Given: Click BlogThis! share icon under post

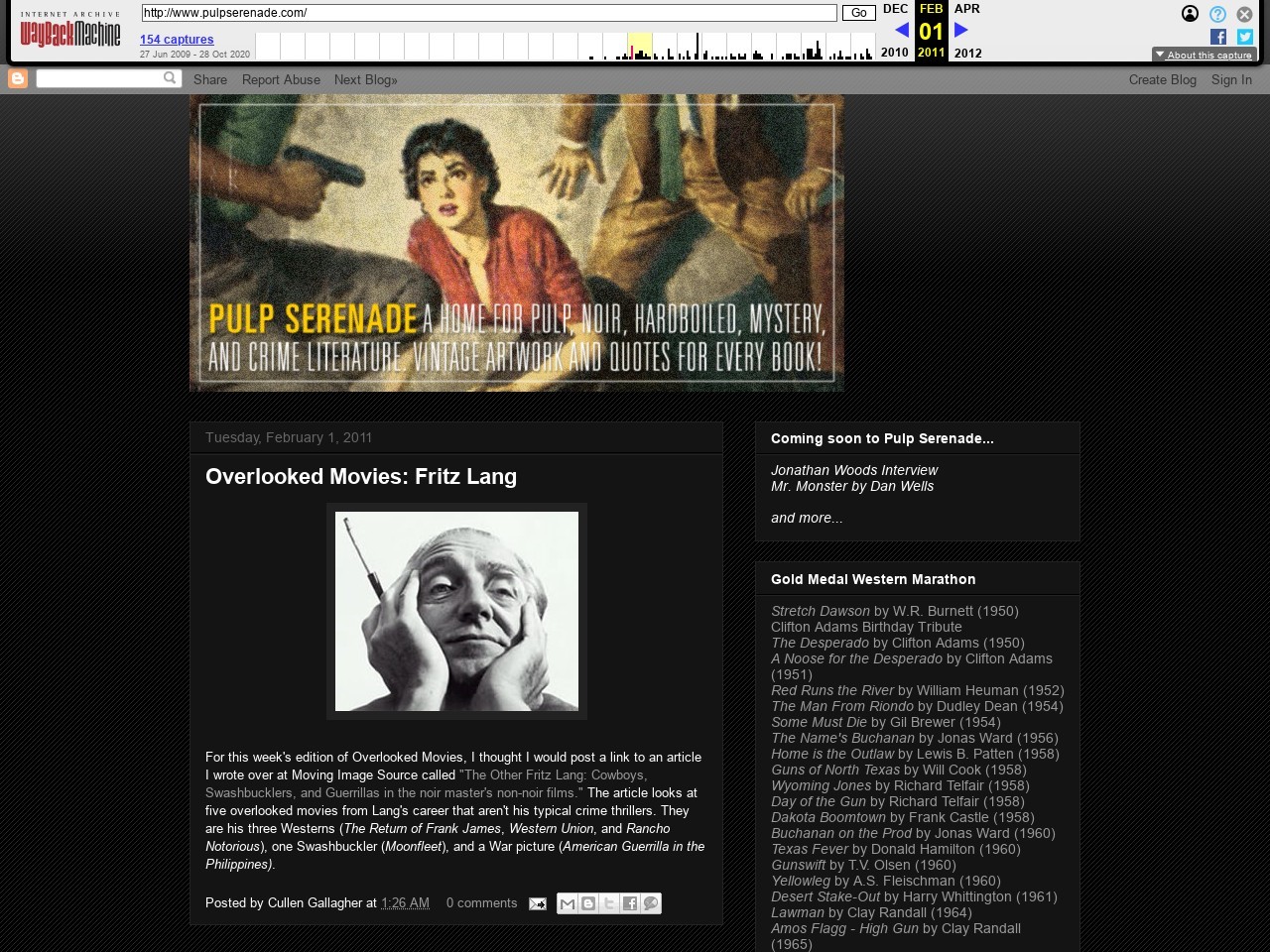Looking at the screenshot, I should pyautogui.click(x=588, y=903).
